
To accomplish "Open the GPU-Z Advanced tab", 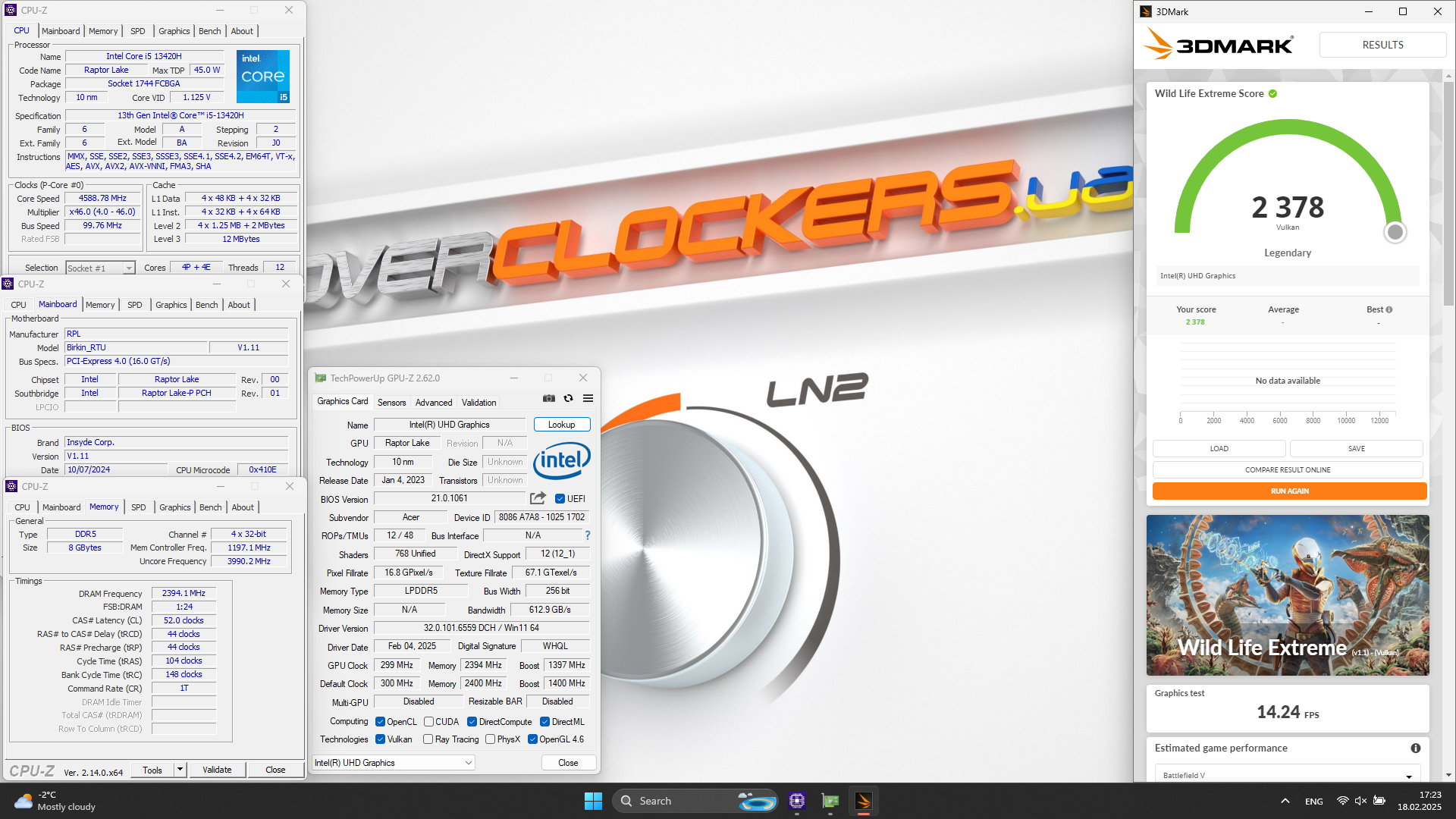I will point(434,403).
